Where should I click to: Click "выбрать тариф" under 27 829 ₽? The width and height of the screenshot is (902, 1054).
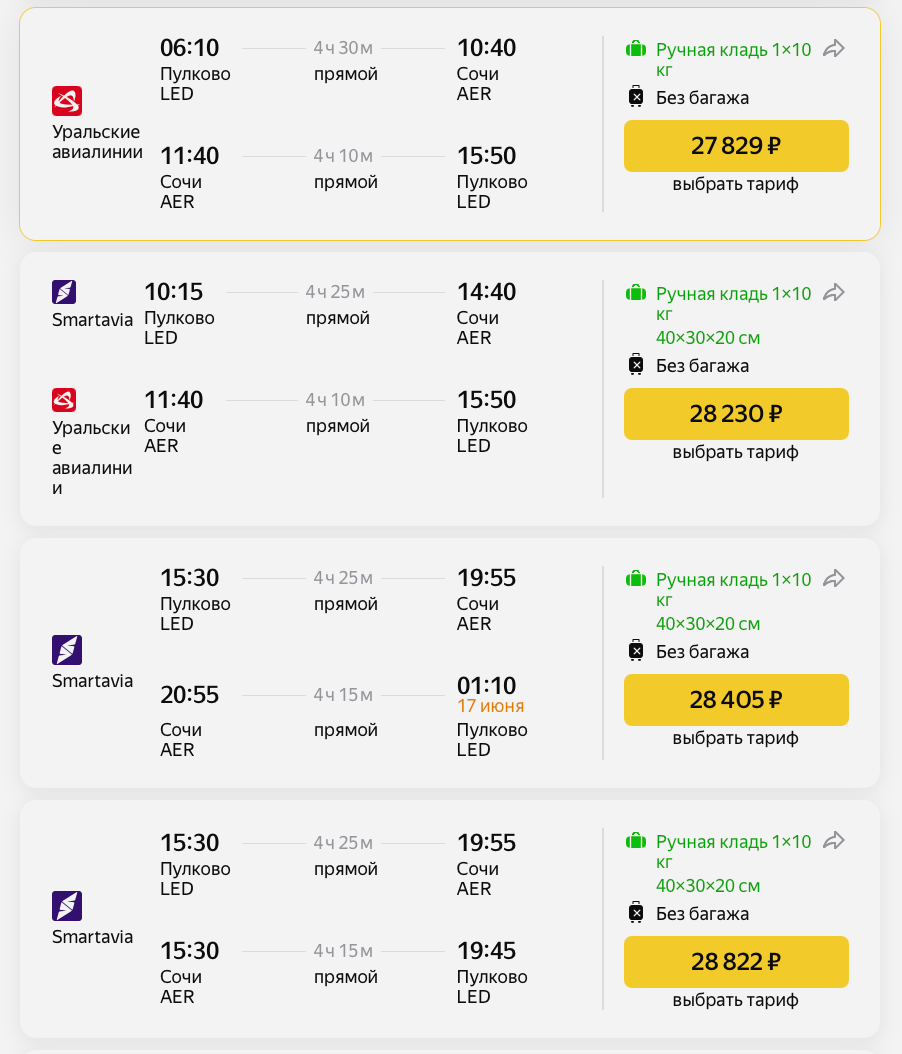(736, 185)
